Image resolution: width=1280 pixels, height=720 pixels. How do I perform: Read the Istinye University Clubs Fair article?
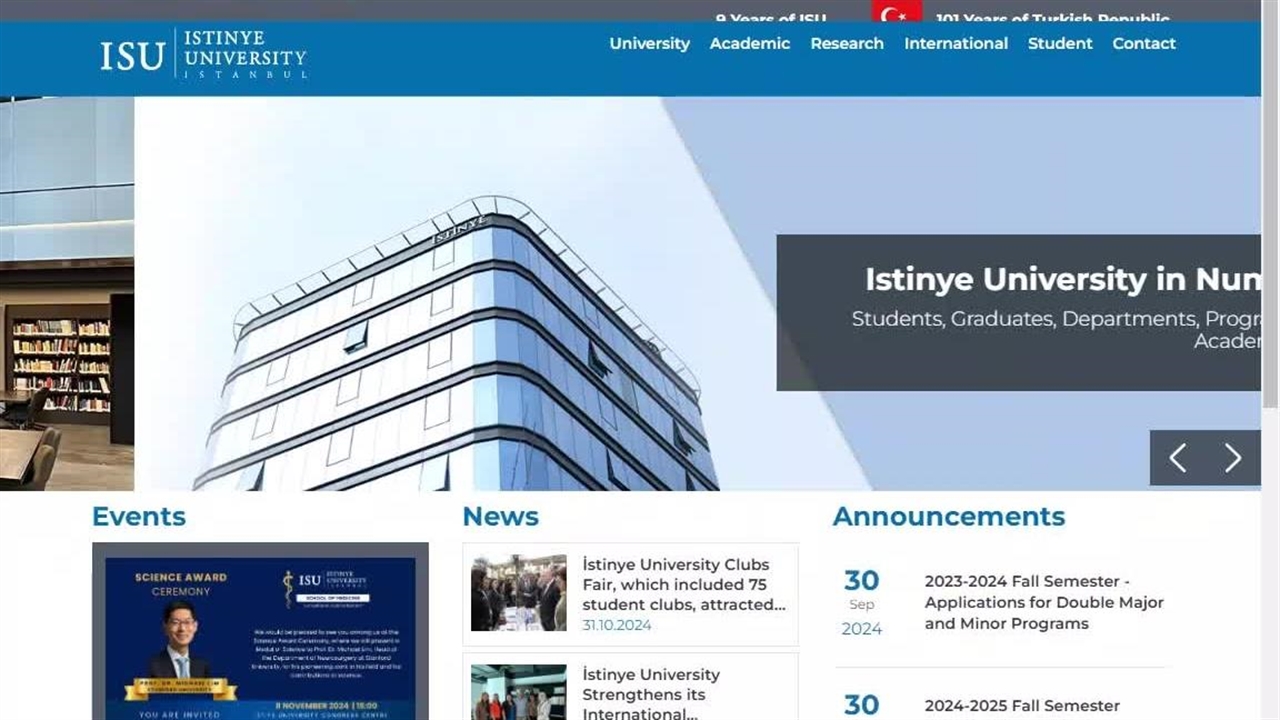point(684,584)
